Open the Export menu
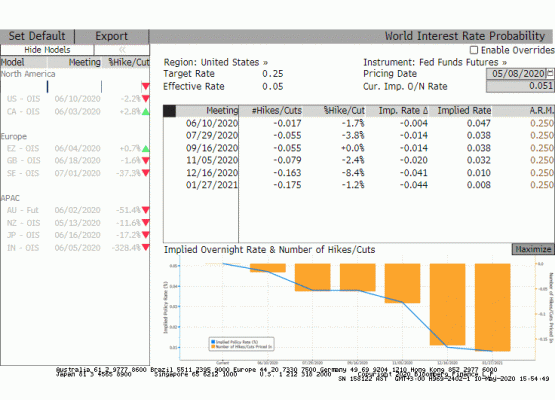555x400 pixels. tap(111, 36)
